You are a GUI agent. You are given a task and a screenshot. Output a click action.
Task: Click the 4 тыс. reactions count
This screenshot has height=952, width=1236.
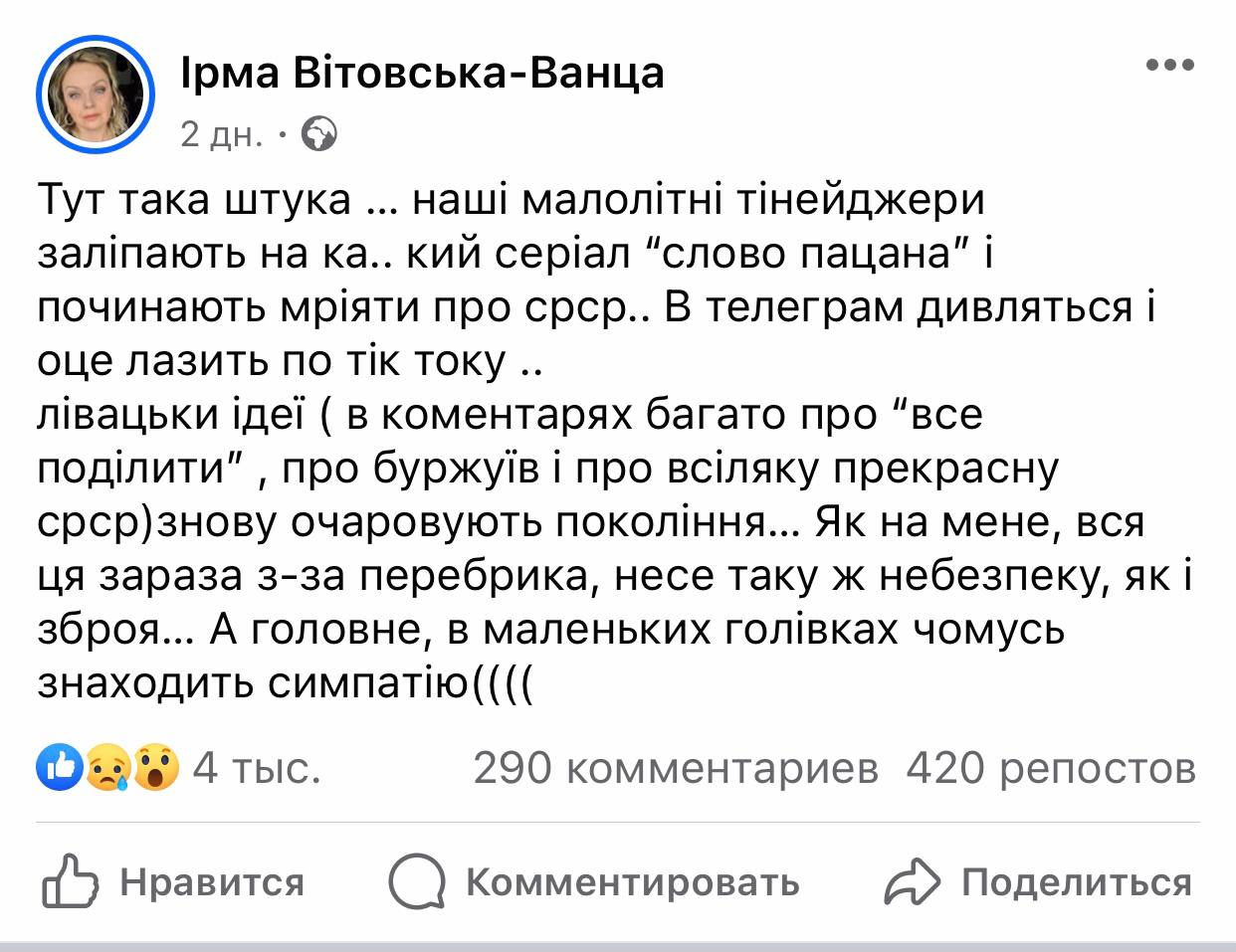(x=257, y=768)
